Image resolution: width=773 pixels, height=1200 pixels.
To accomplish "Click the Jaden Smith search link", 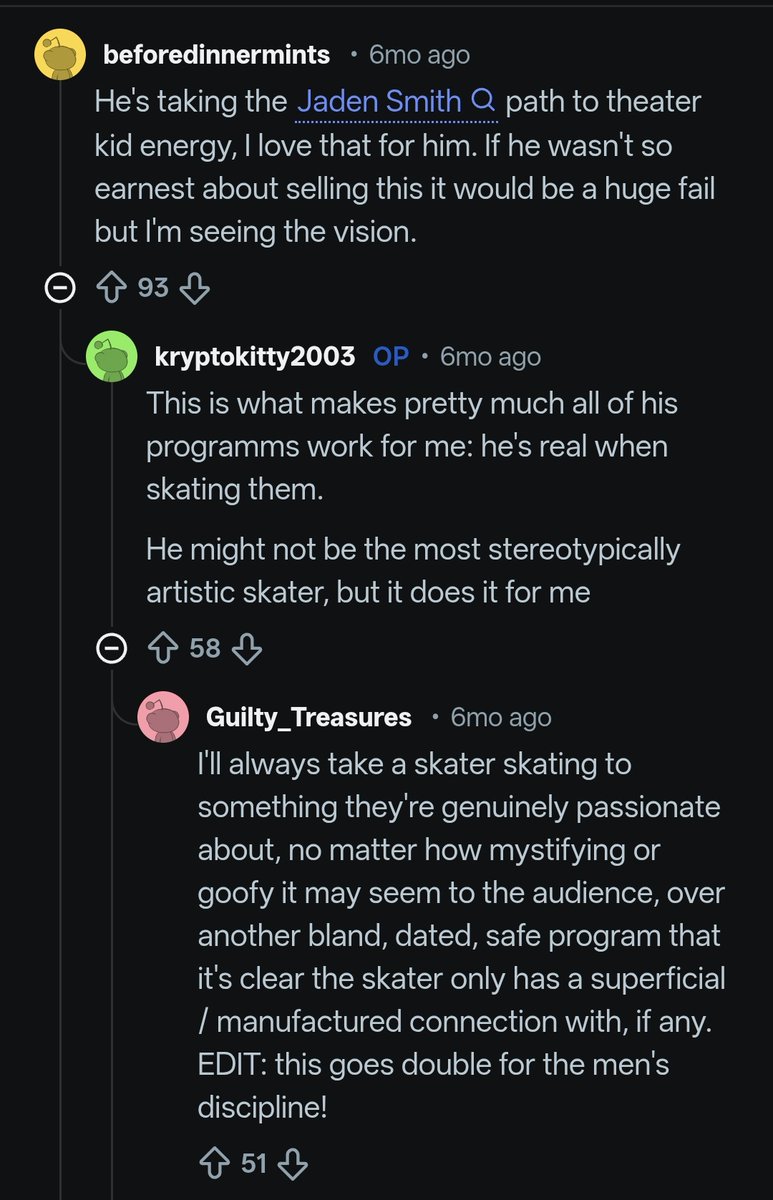I will click(380, 101).
